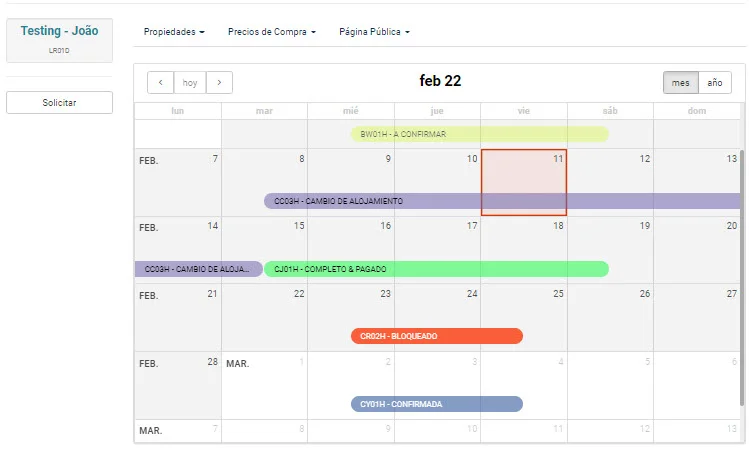Screen dimensions: 749x456
Task: Select the CY01H - CONFIRMADA blue booking
Action: pyautogui.click(x=437, y=404)
